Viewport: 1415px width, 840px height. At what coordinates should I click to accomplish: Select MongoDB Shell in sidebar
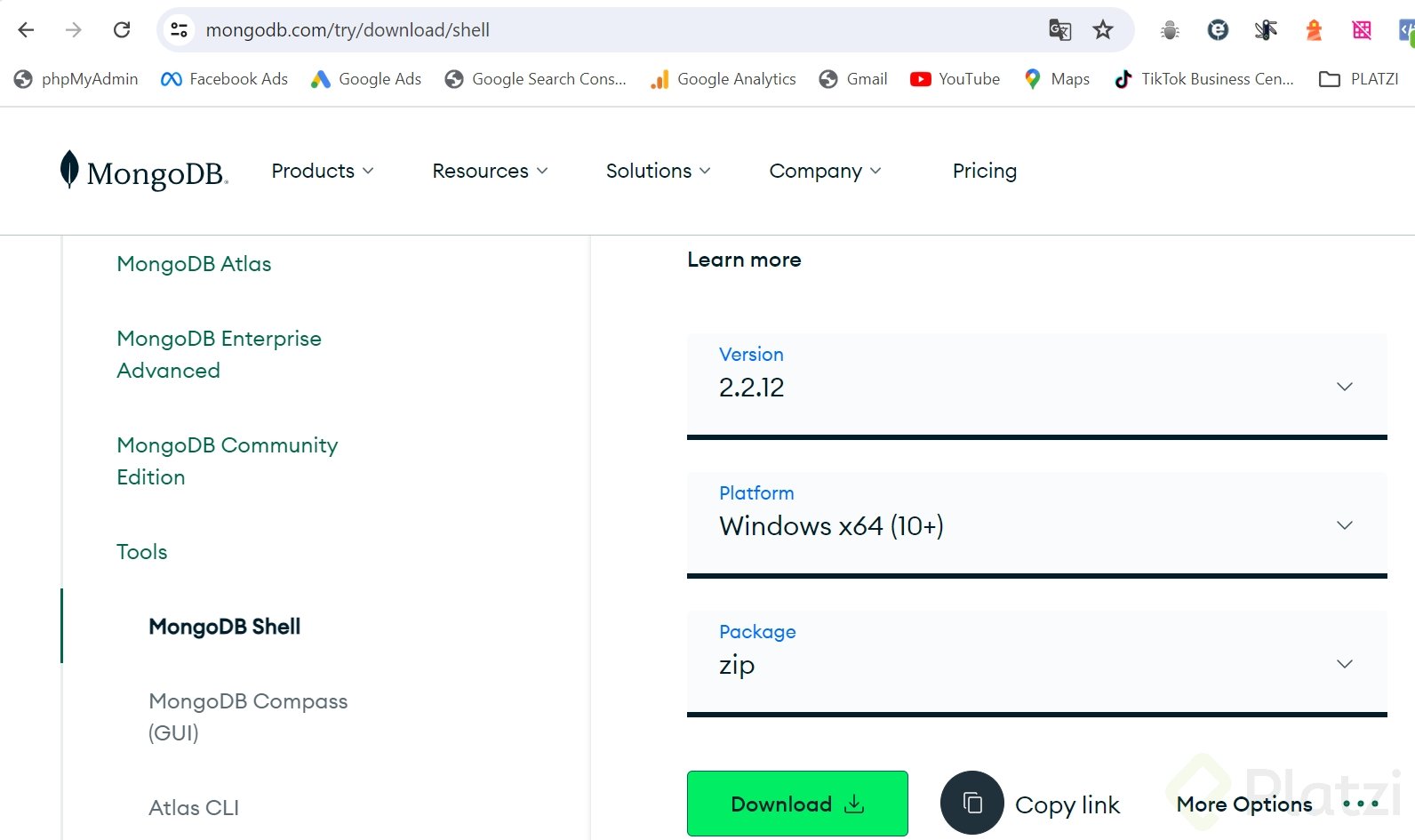[224, 627]
